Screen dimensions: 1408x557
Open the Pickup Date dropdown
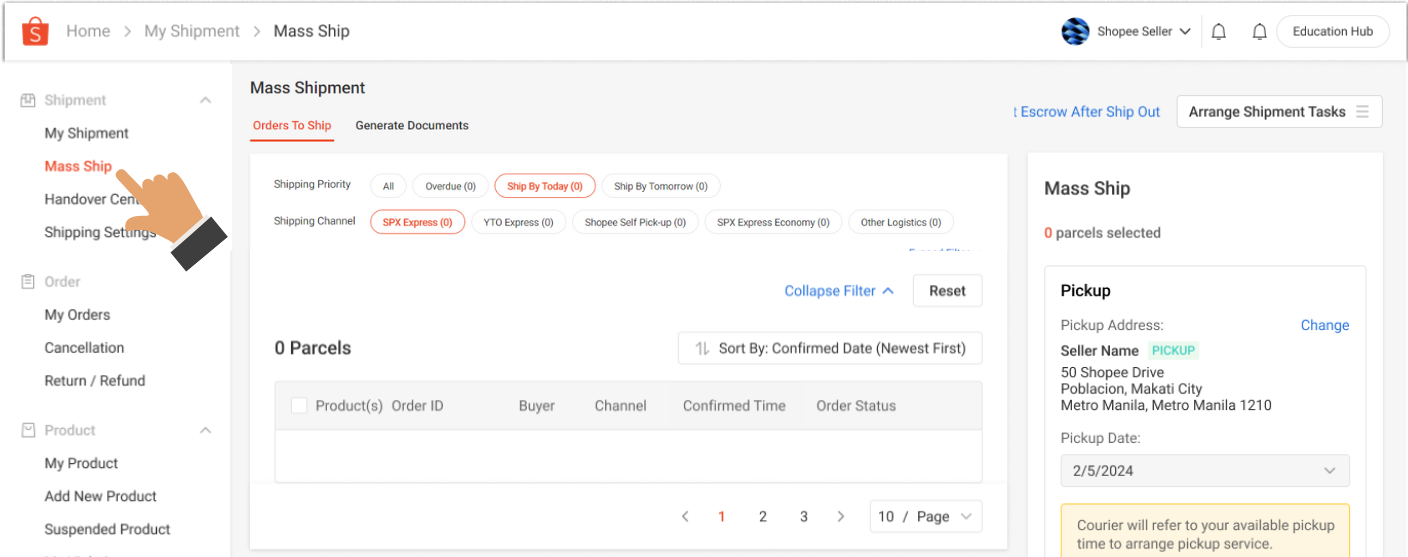[x=1204, y=471]
